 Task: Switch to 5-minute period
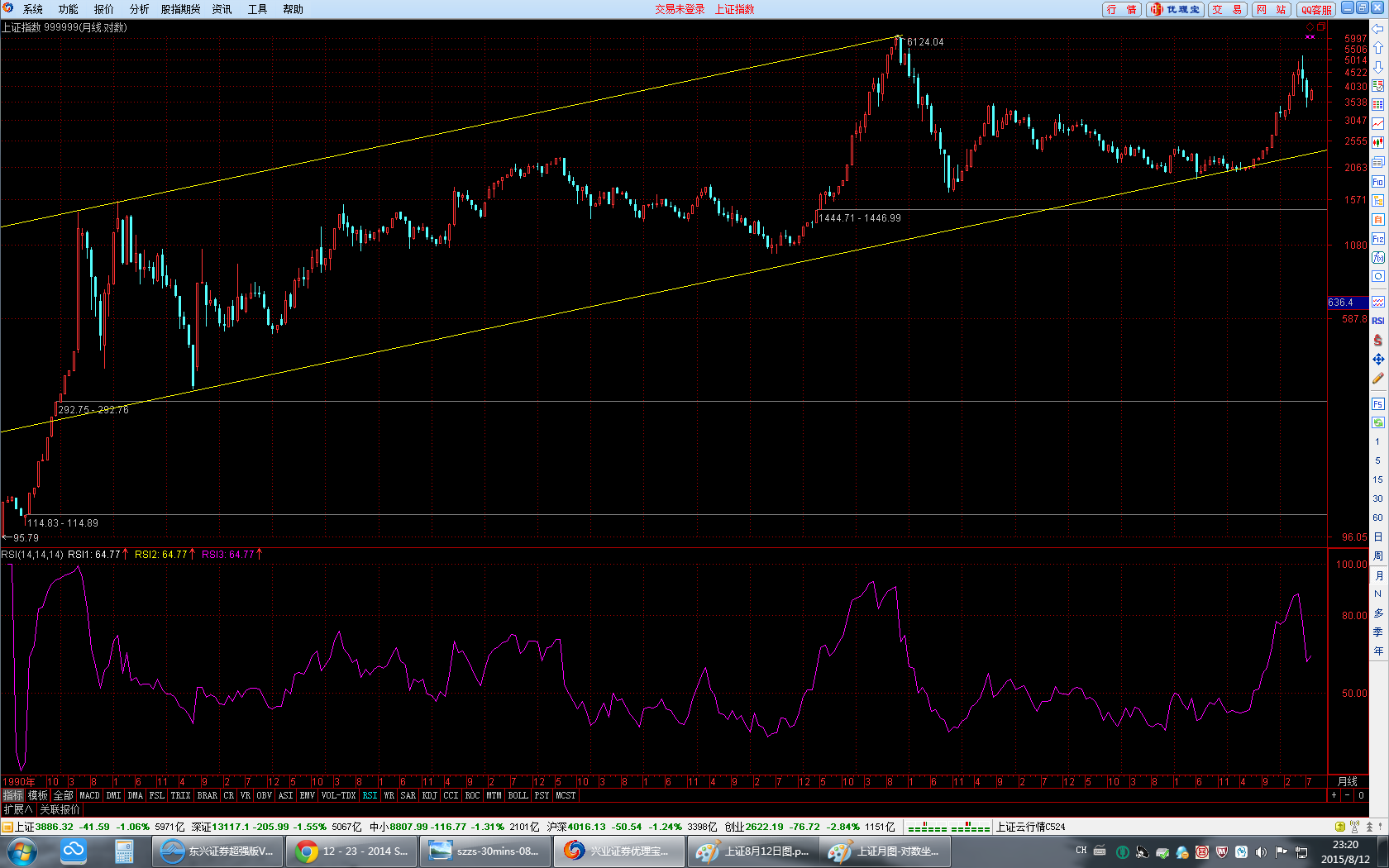point(1377,461)
